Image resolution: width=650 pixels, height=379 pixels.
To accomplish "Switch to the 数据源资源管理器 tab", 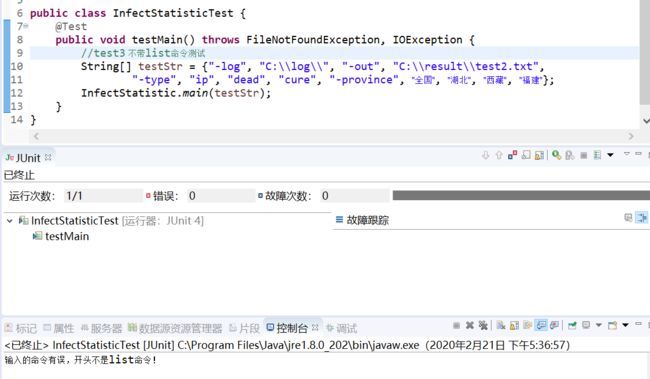I will [x=175, y=328].
